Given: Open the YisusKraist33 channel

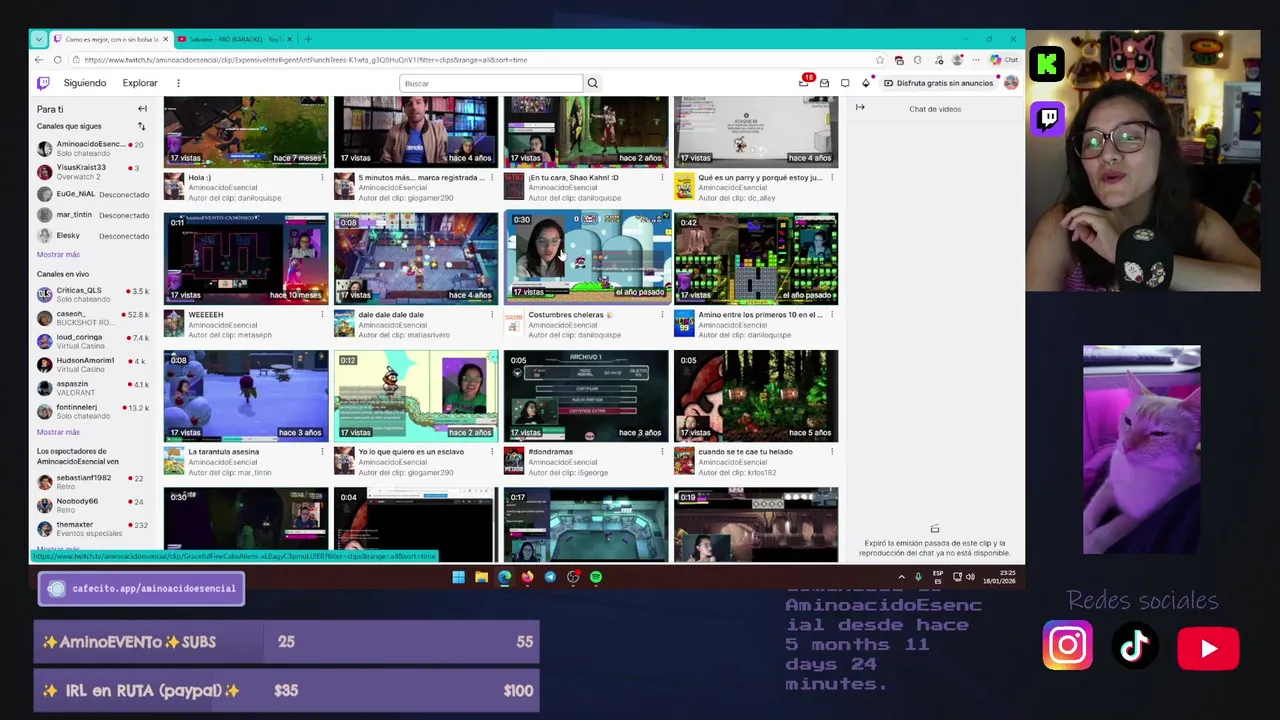Looking at the screenshot, I should 92,171.
